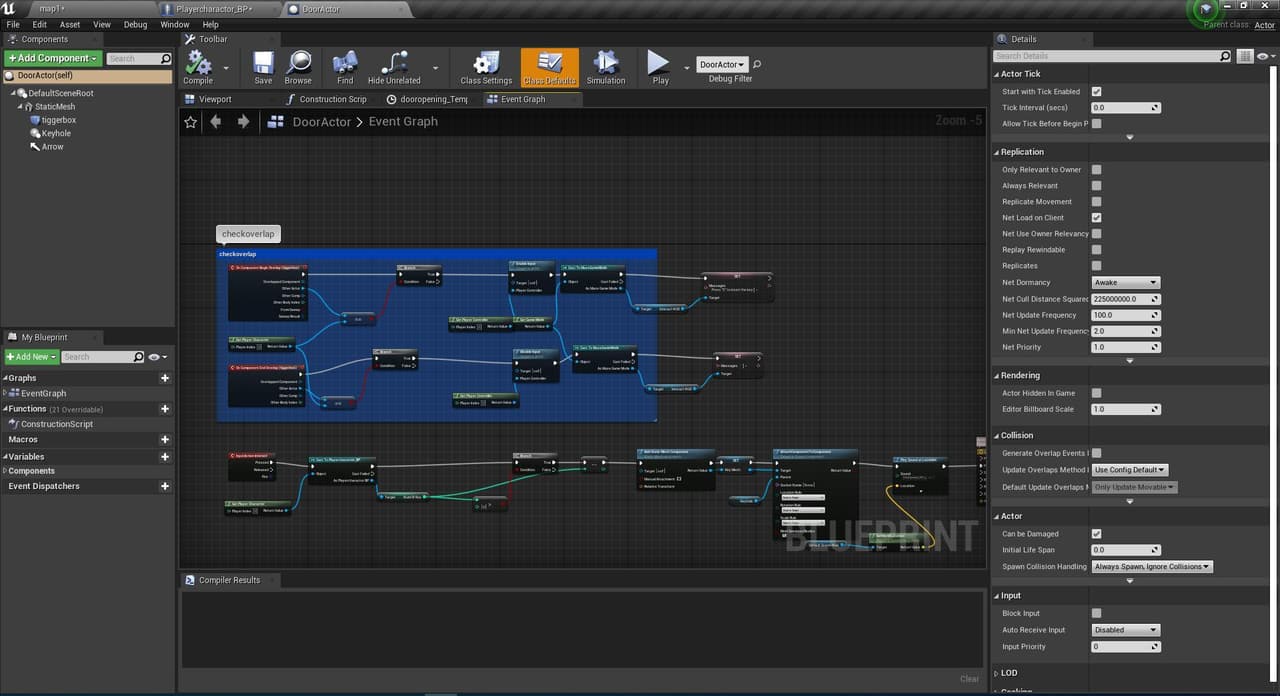Open the Edit menu

point(39,24)
